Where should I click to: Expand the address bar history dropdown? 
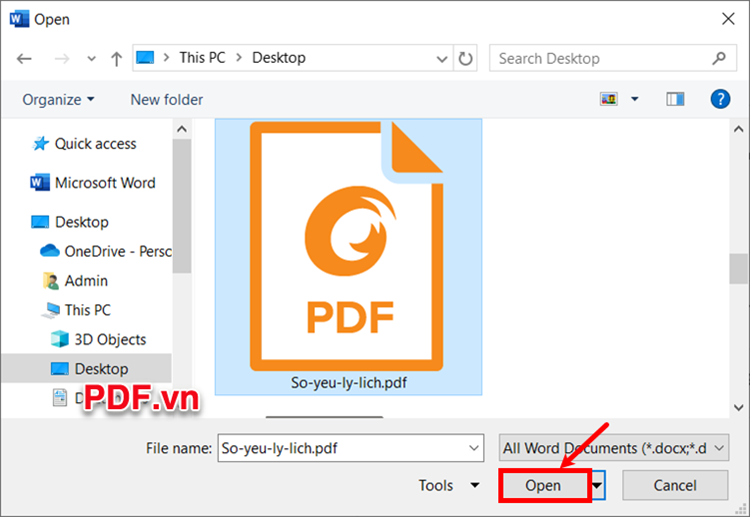coord(442,59)
